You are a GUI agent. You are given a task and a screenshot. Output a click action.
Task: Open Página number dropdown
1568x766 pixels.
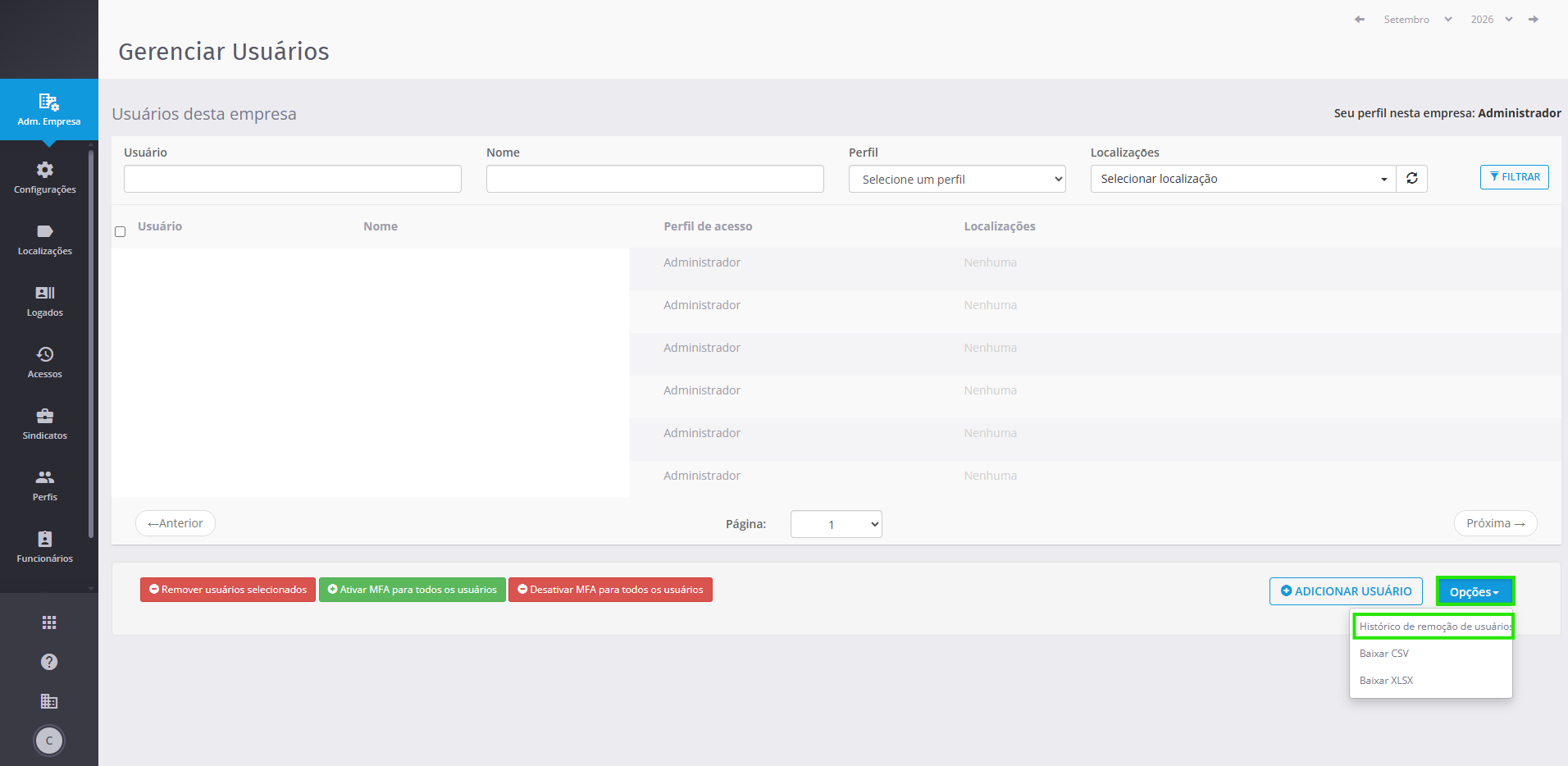[836, 524]
